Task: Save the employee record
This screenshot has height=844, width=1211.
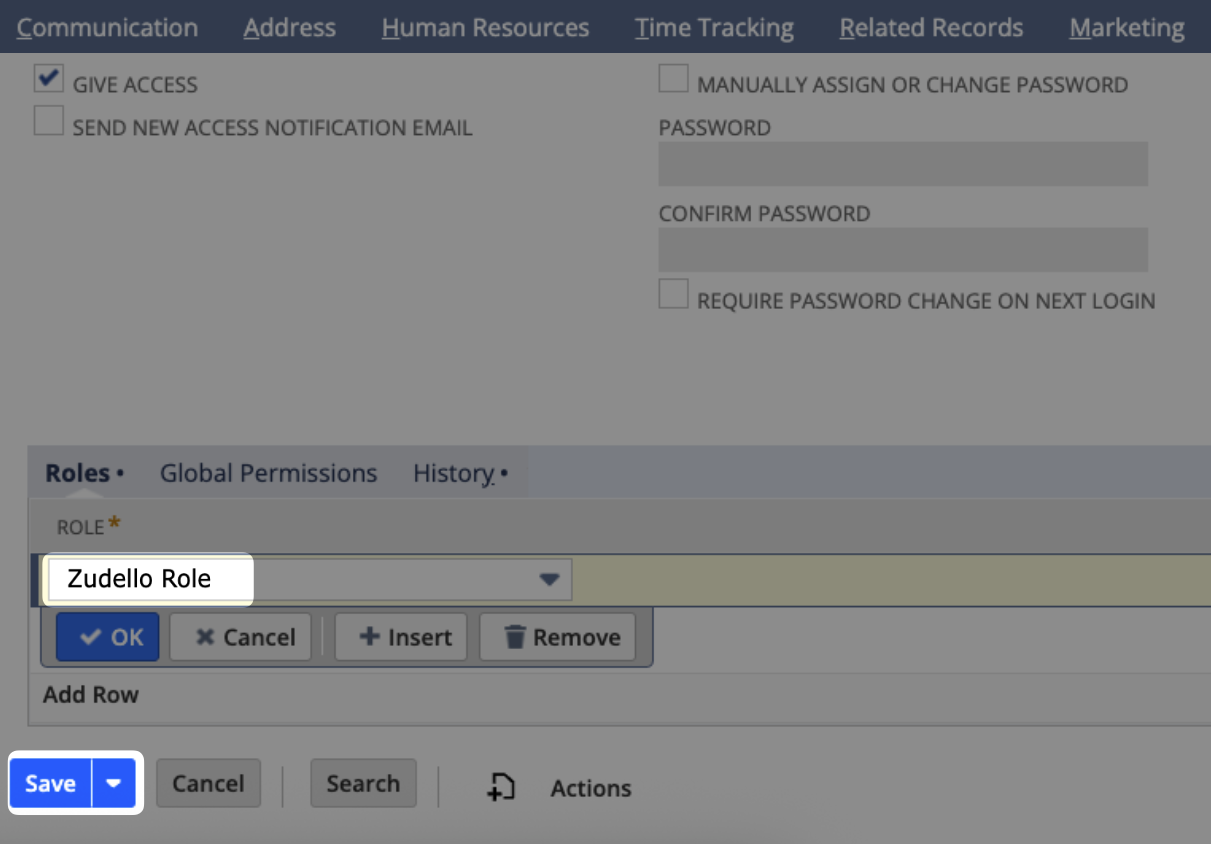Action: point(51,783)
